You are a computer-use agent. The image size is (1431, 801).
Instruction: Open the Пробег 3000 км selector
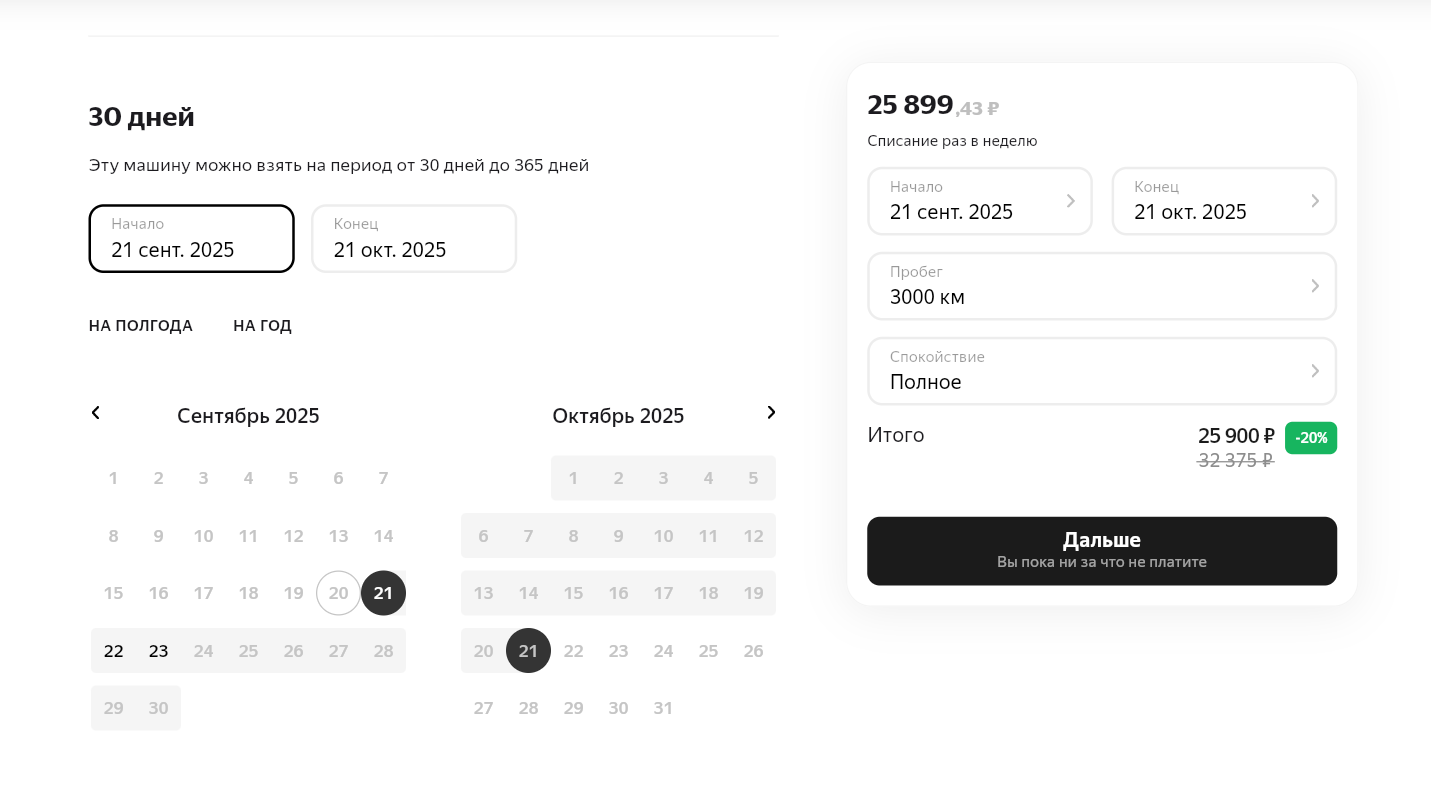click(1101, 286)
